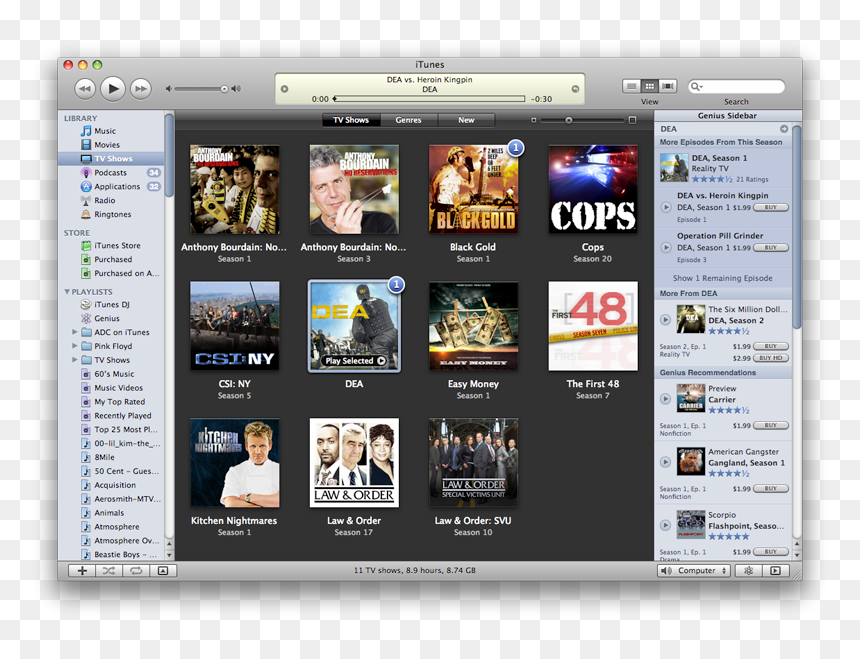Screen dimensions: 860x659
Task: Preview the Scorpio Flashpoint episode
Action: point(665,525)
